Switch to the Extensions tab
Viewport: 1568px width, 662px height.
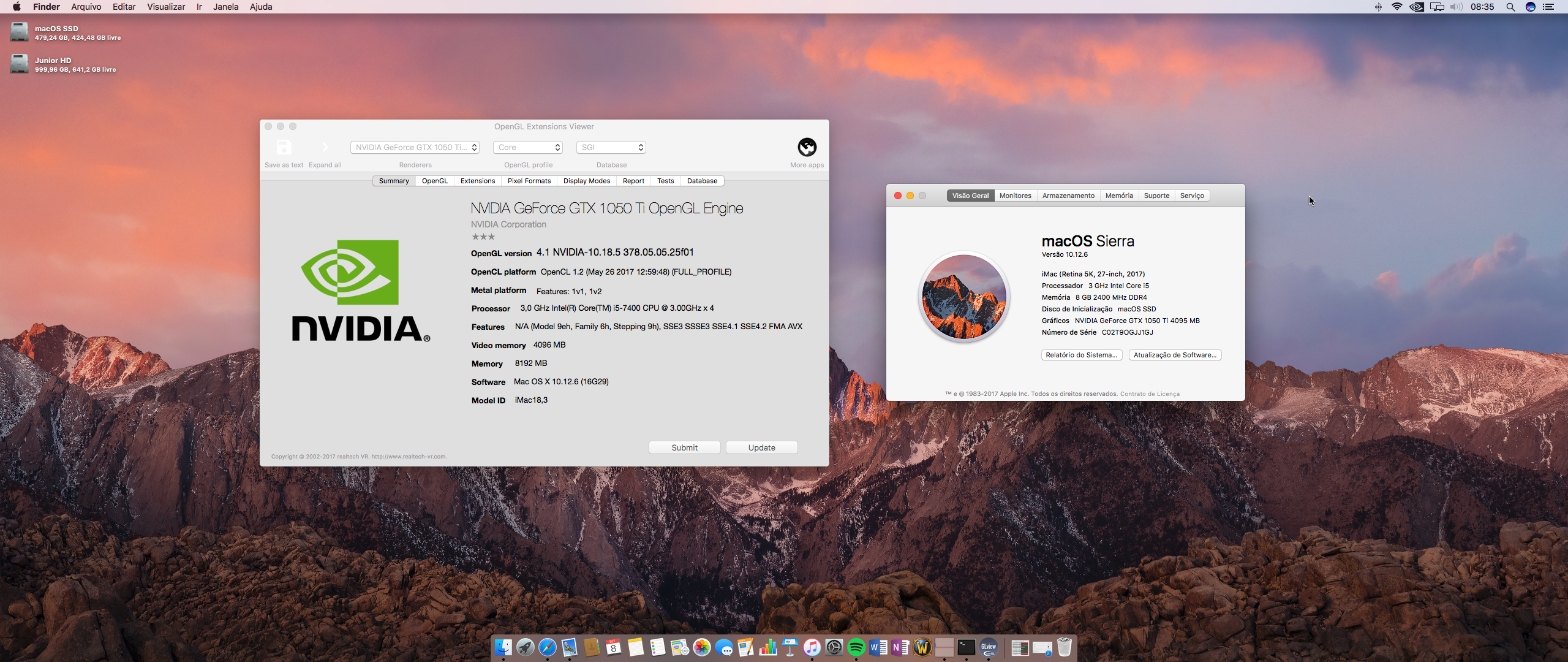478,181
